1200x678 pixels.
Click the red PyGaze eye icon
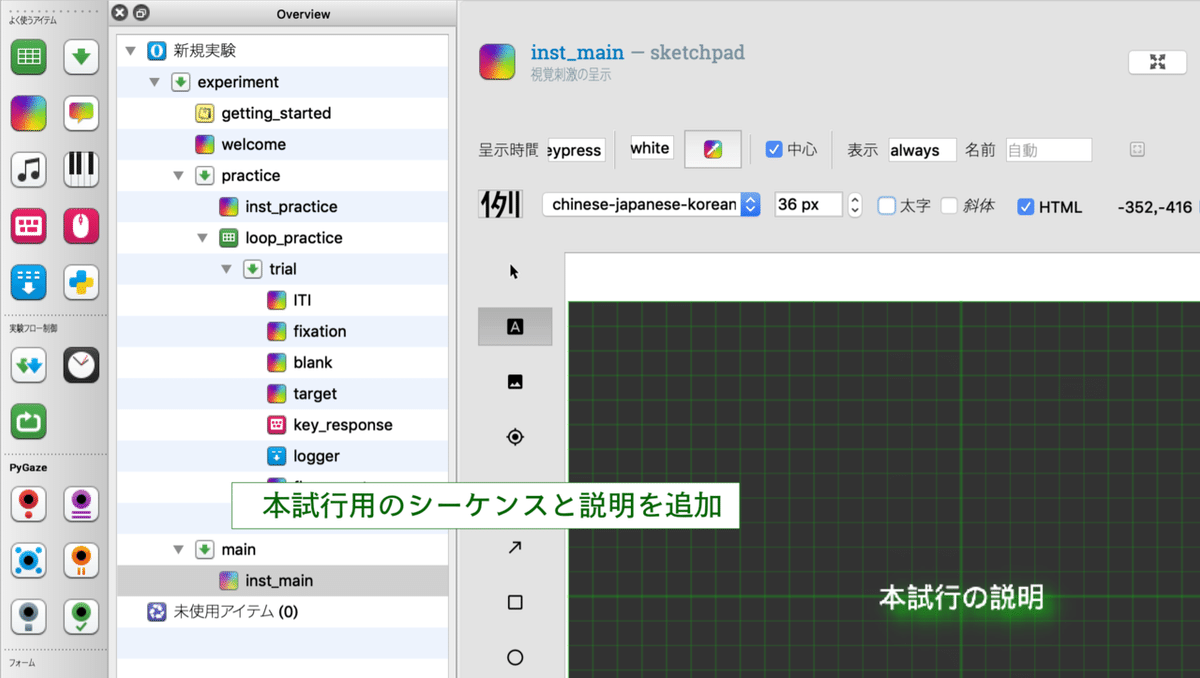click(28, 504)
